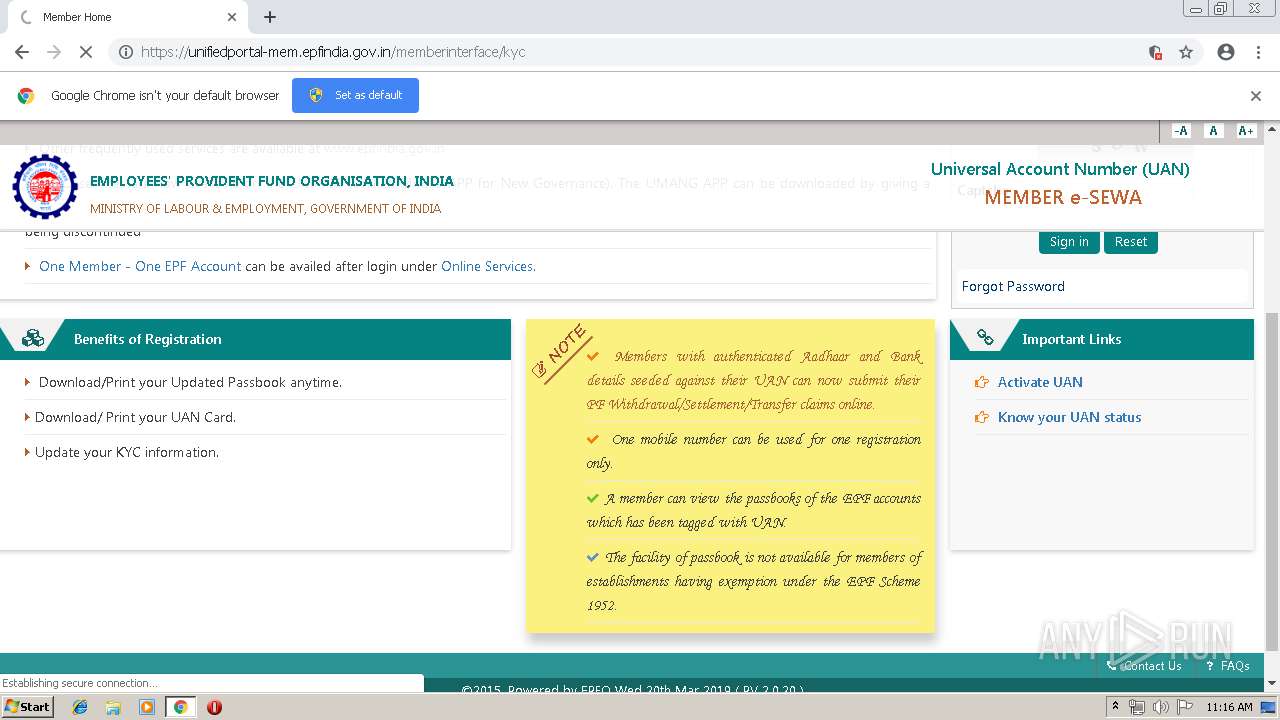This screenshot has width=1280, height=720.
Task: Click the blocked content icon in address bar
Action: [1155, 52]
